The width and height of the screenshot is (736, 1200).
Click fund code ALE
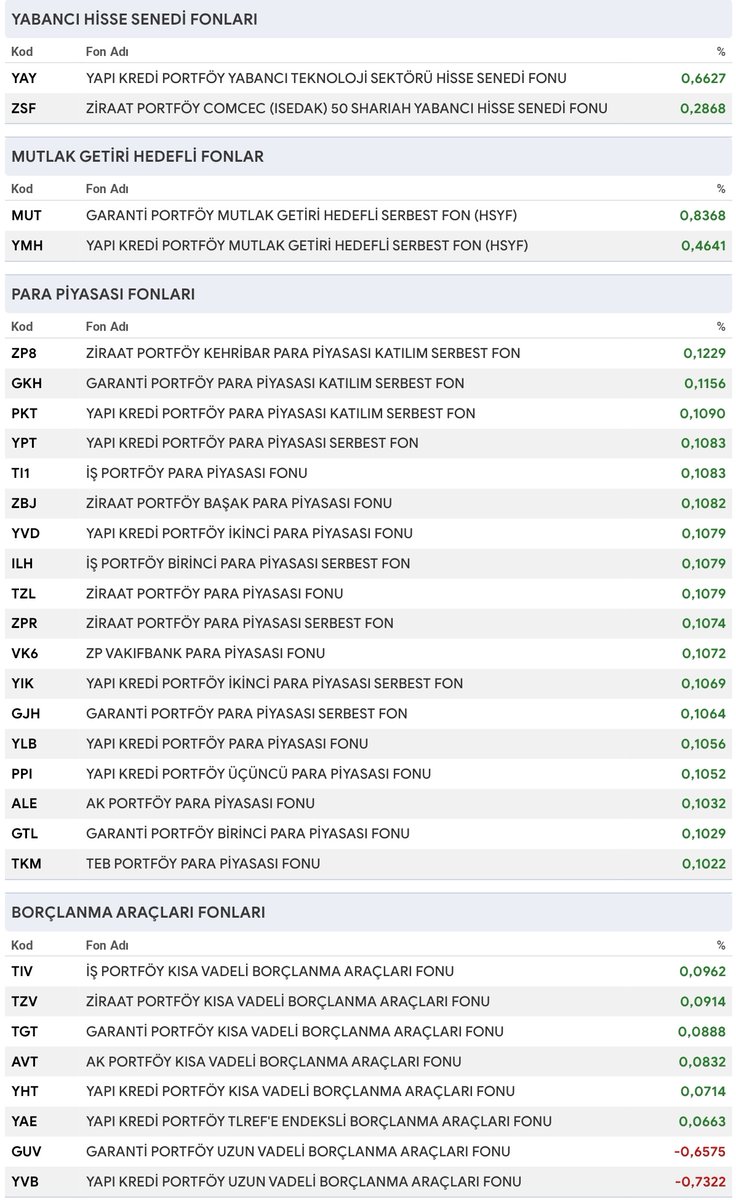coord(24,803)
